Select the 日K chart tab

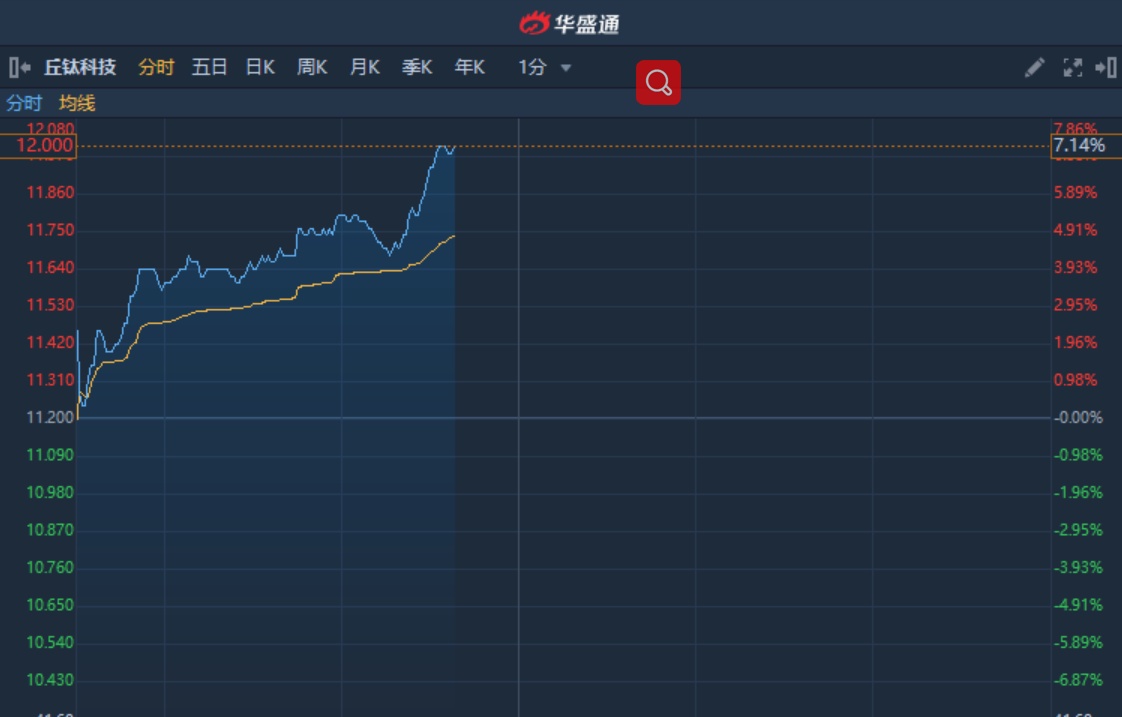pos(260,68)
